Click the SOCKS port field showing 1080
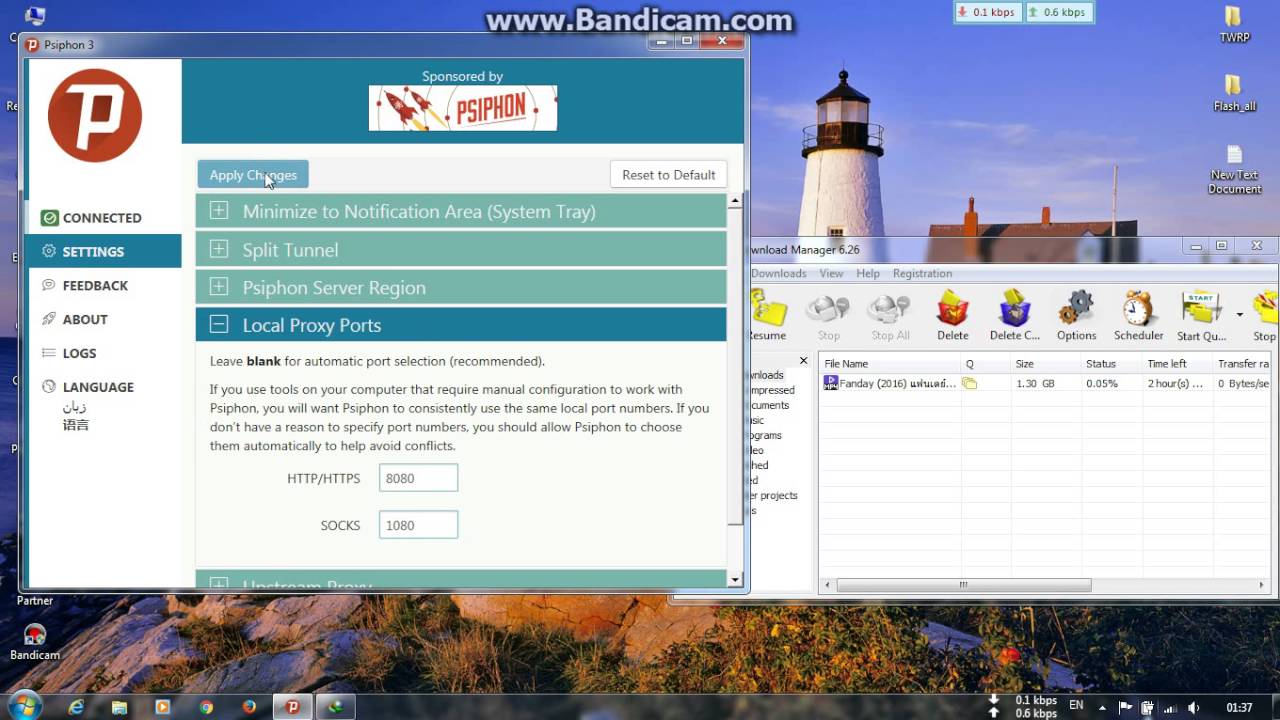 point(418,525)
